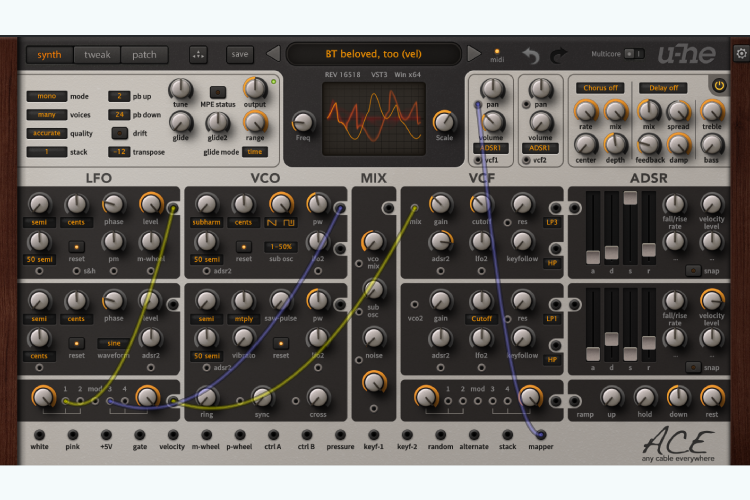Click the pb up value 2
Viewport: 750px width, 500px height.
(x=119, y=96)
